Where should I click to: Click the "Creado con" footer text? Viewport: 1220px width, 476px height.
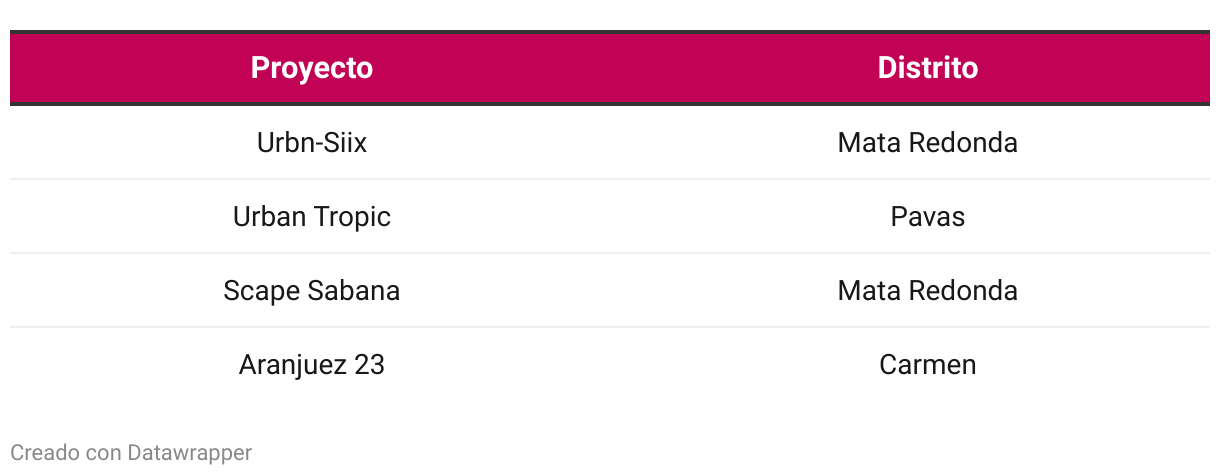pos(66,453)
